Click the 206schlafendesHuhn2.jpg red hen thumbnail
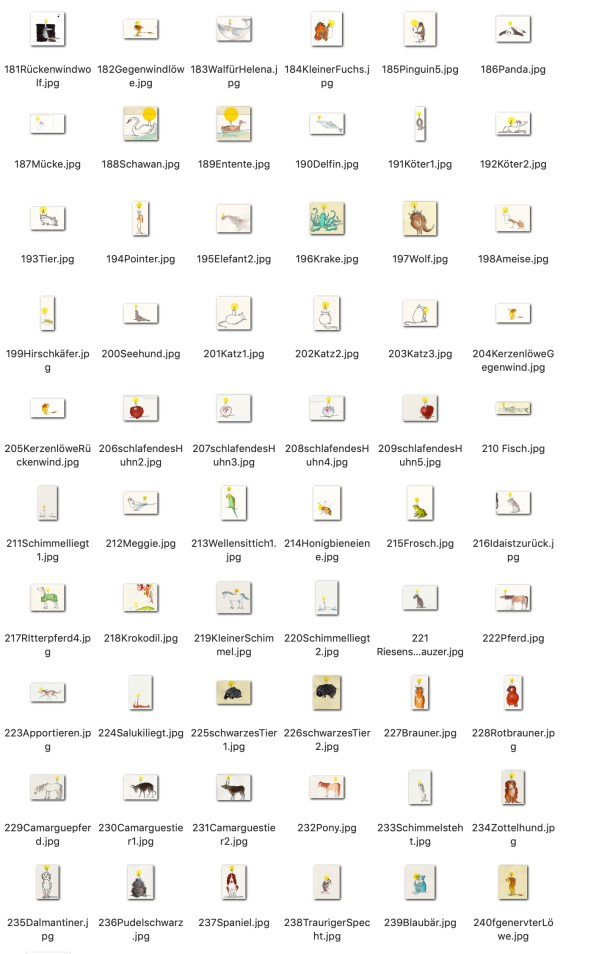 coord(140,408)
